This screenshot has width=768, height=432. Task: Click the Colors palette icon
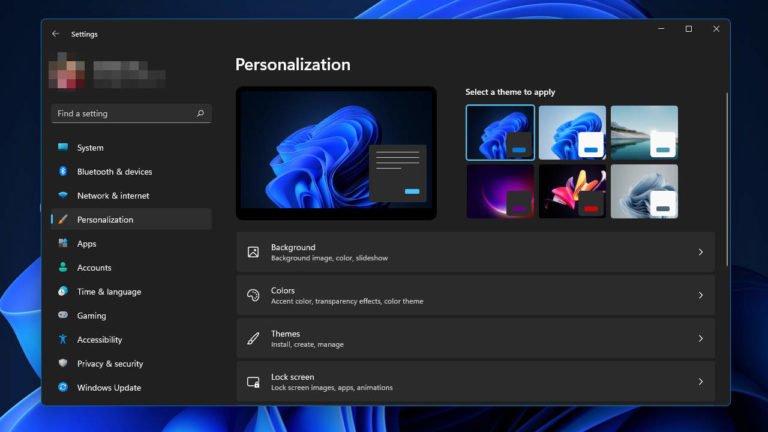point(253,295)
